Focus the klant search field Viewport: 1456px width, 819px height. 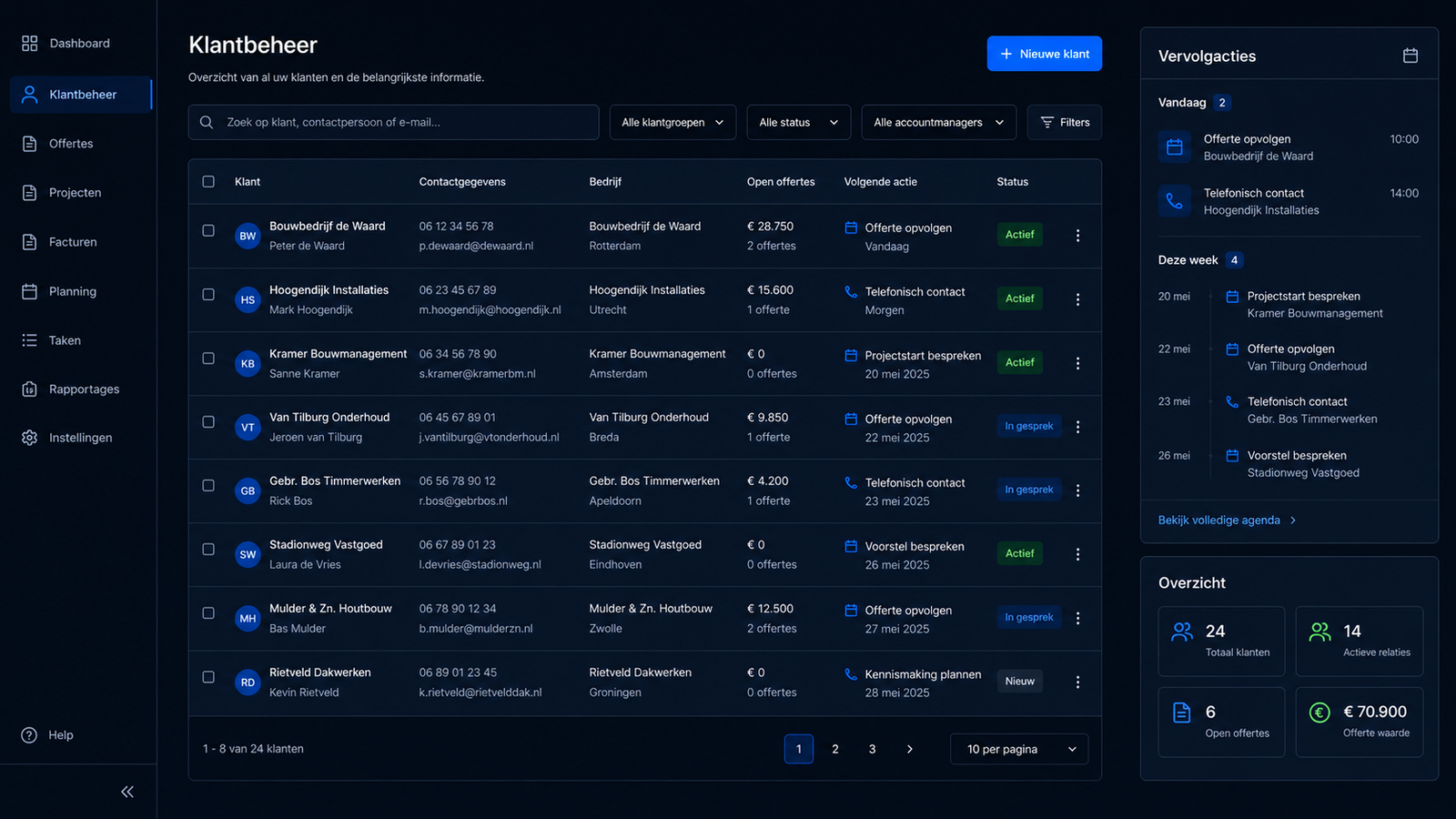pos(394,122)
